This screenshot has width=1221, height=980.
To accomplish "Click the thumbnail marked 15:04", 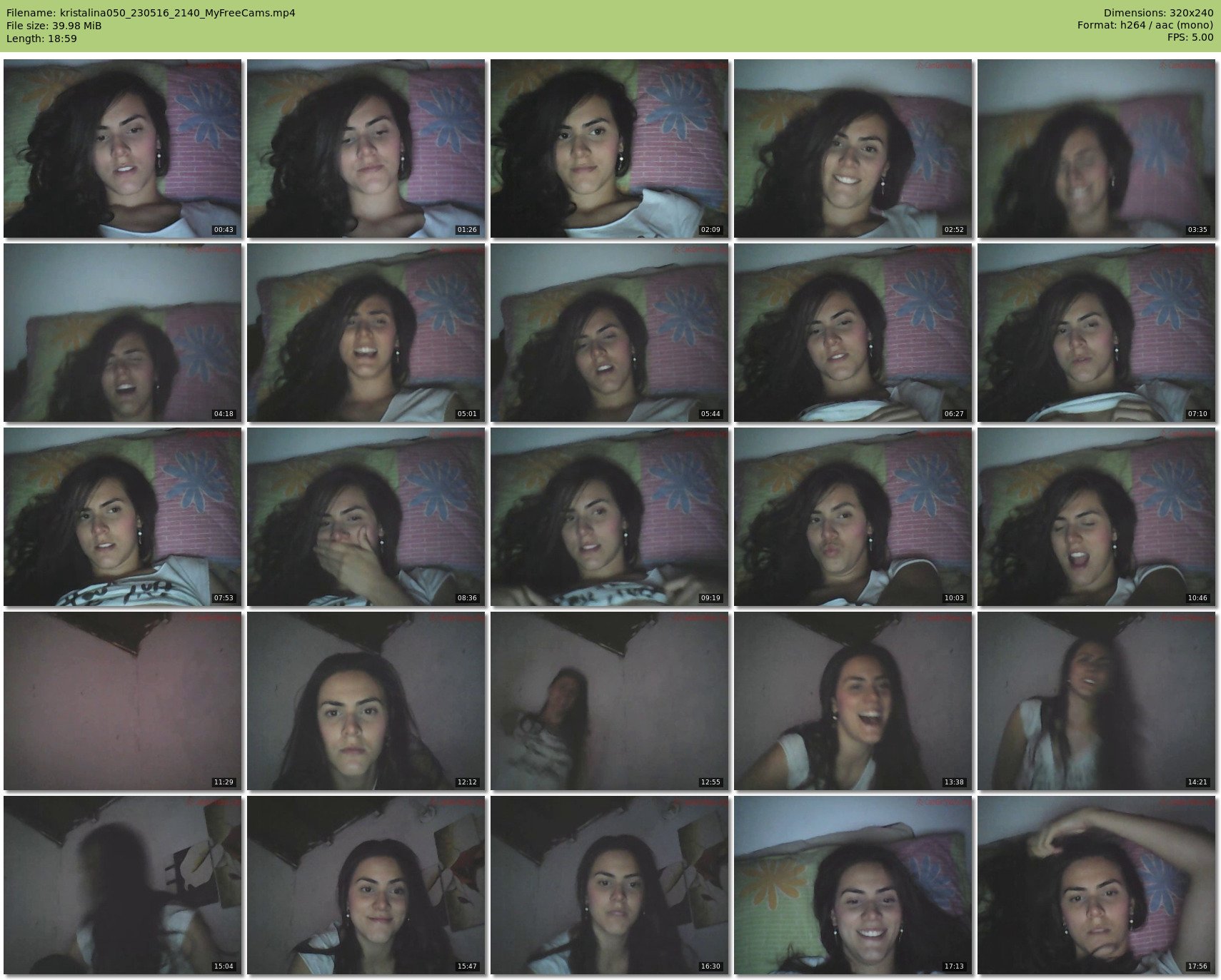I will (x=123, y=885).
